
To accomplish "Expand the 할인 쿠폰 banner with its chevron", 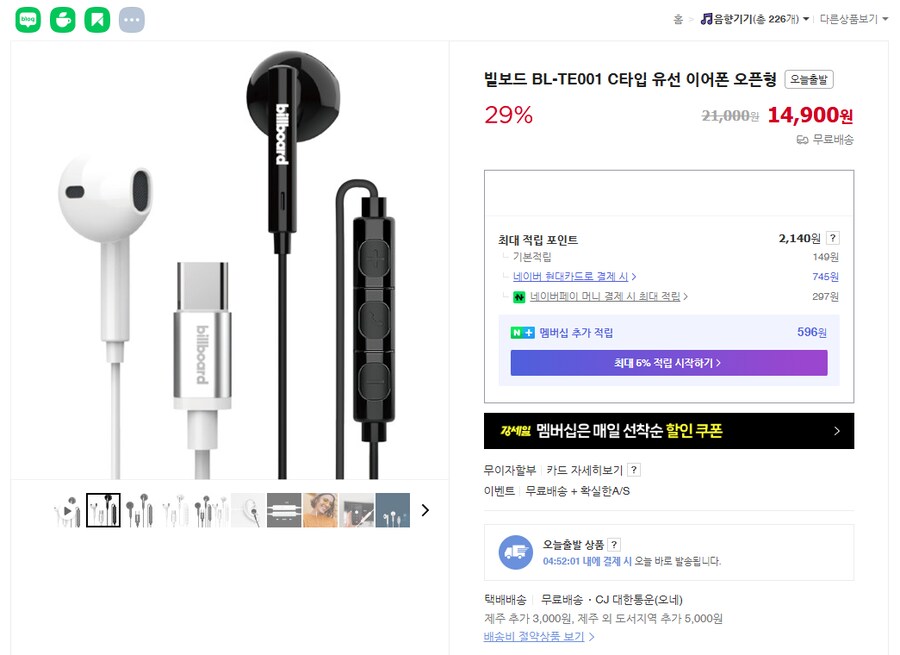I will point(838,431).
